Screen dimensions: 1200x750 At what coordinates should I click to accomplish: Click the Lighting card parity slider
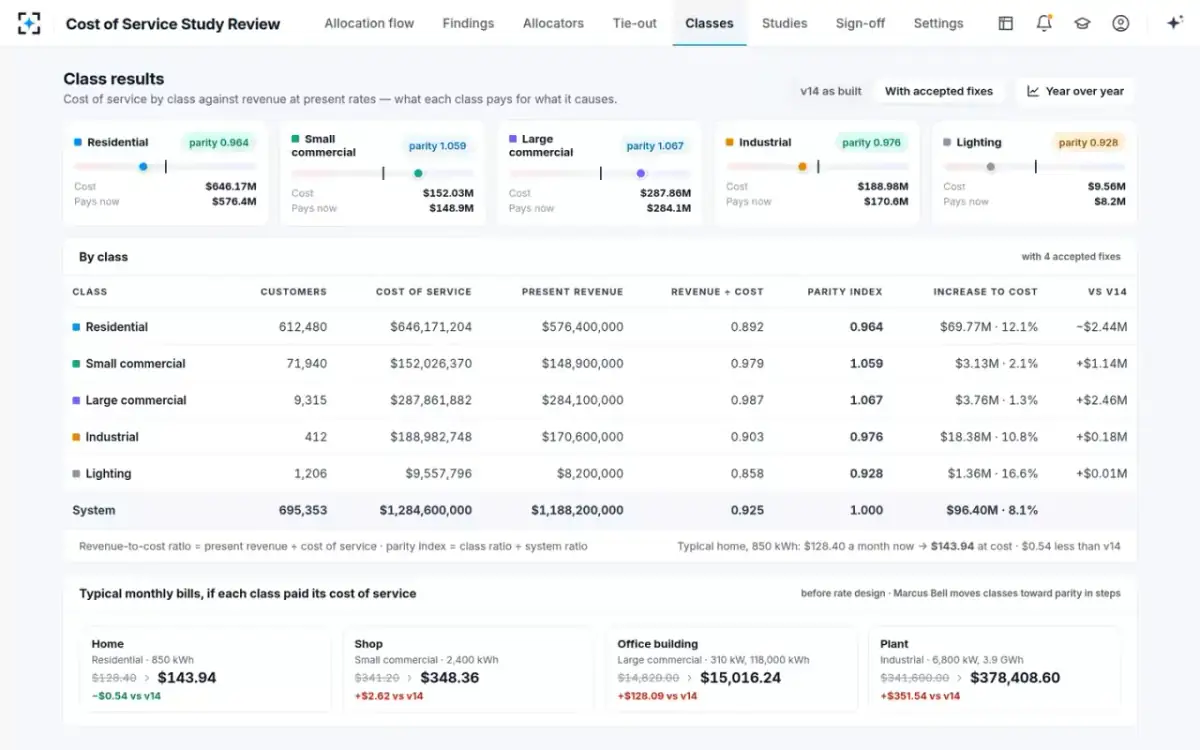[x=1034, y=167]
